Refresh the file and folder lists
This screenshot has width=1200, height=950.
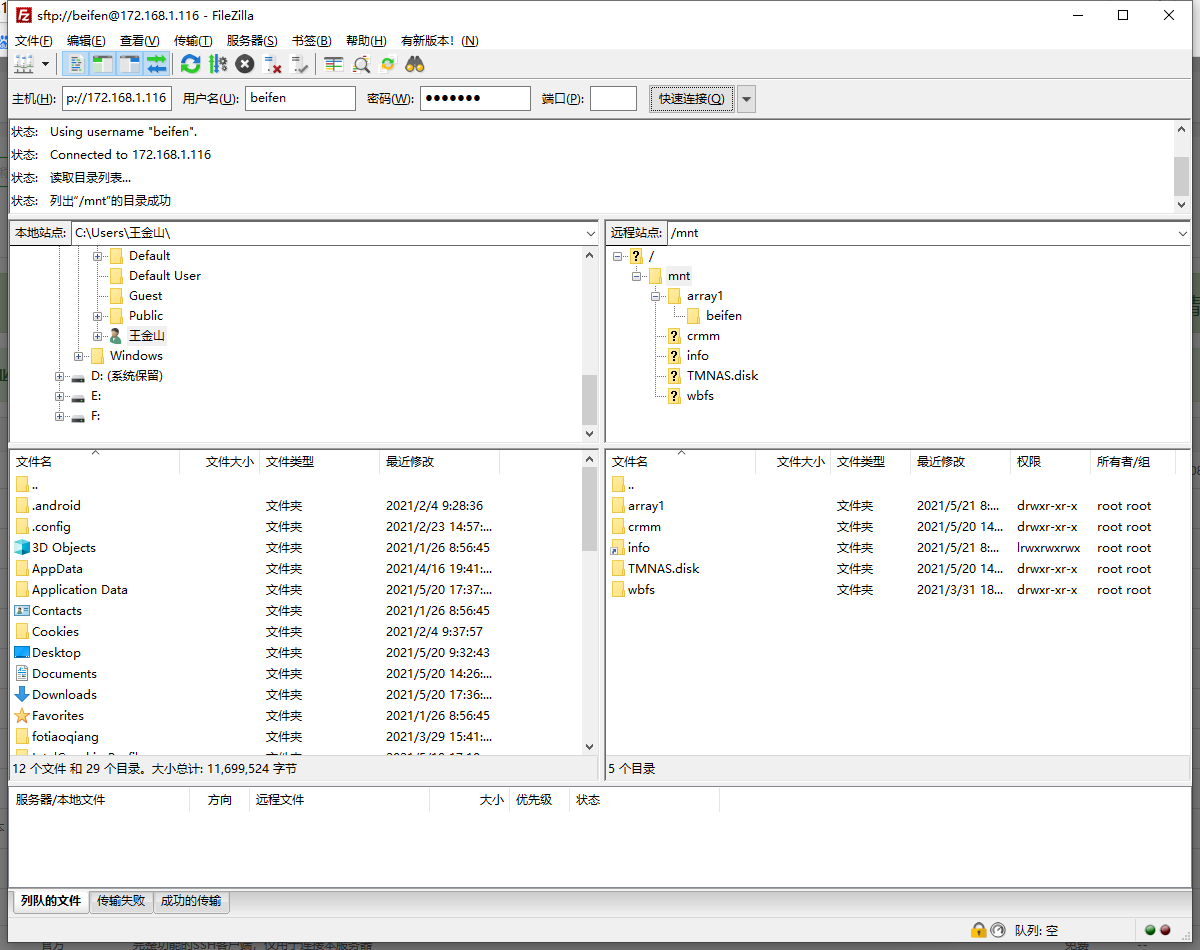(x=190, y=64)
